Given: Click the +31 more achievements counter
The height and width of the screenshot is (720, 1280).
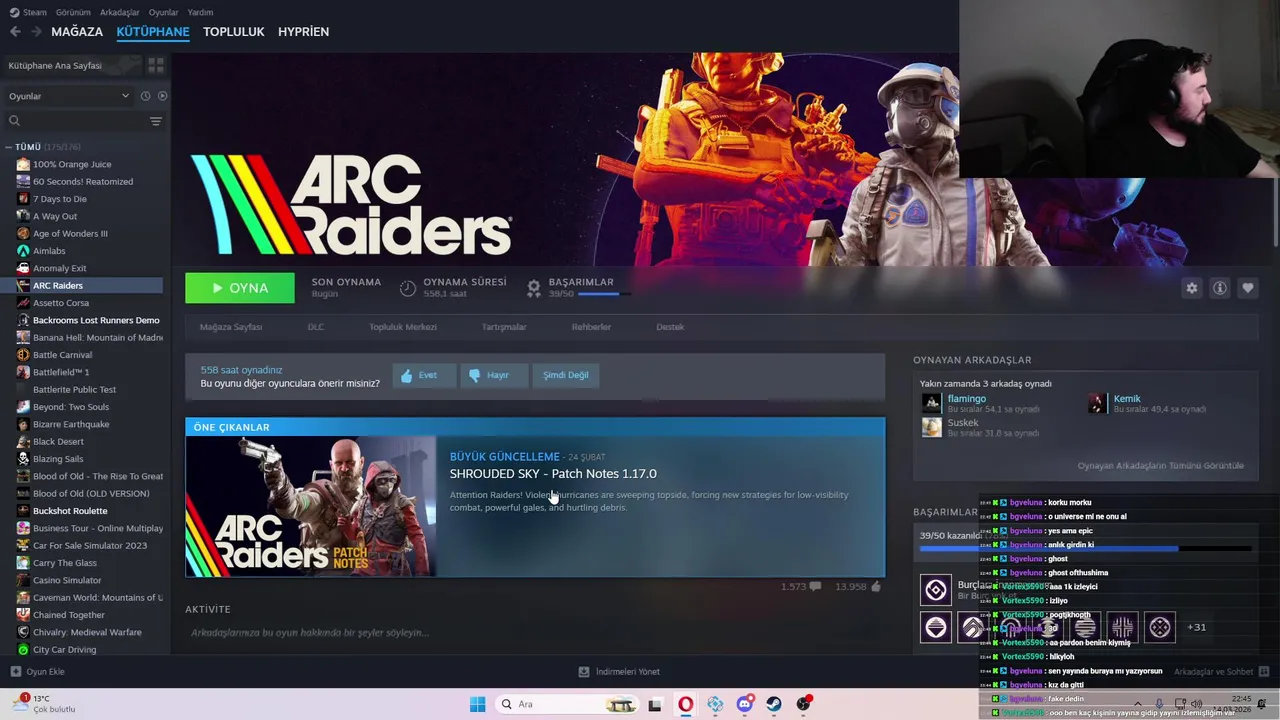Looking at the screenshot, I should 1196,627.
